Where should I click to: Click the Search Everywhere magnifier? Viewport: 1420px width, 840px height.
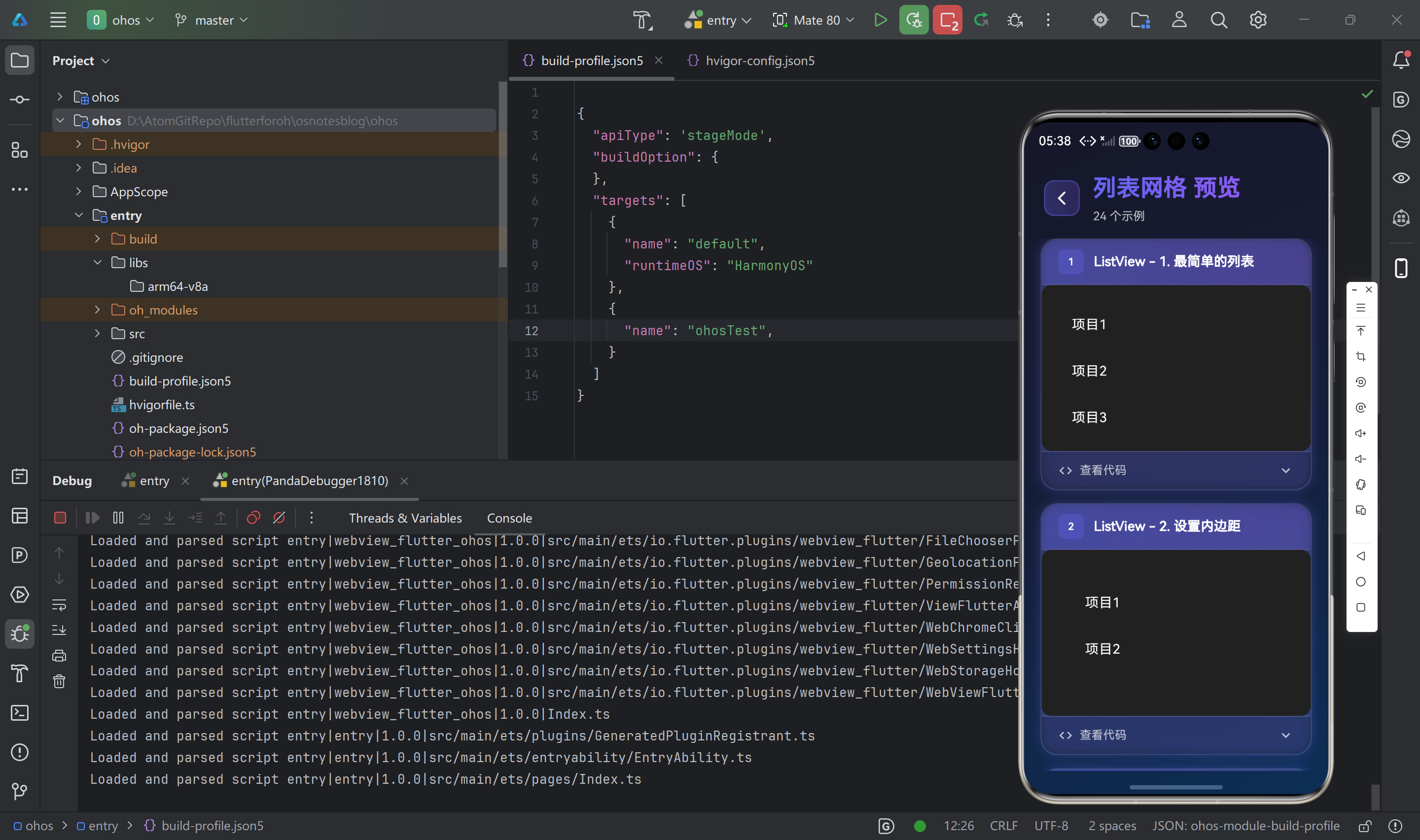(1218, 20)
